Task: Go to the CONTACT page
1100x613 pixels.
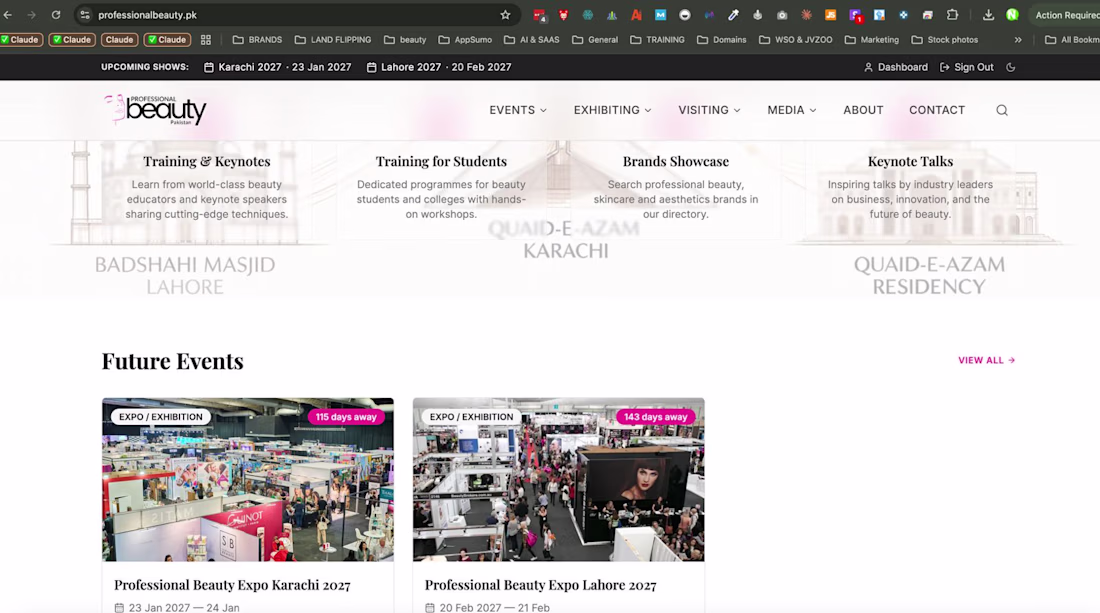Action: click(x=937, y=110)
